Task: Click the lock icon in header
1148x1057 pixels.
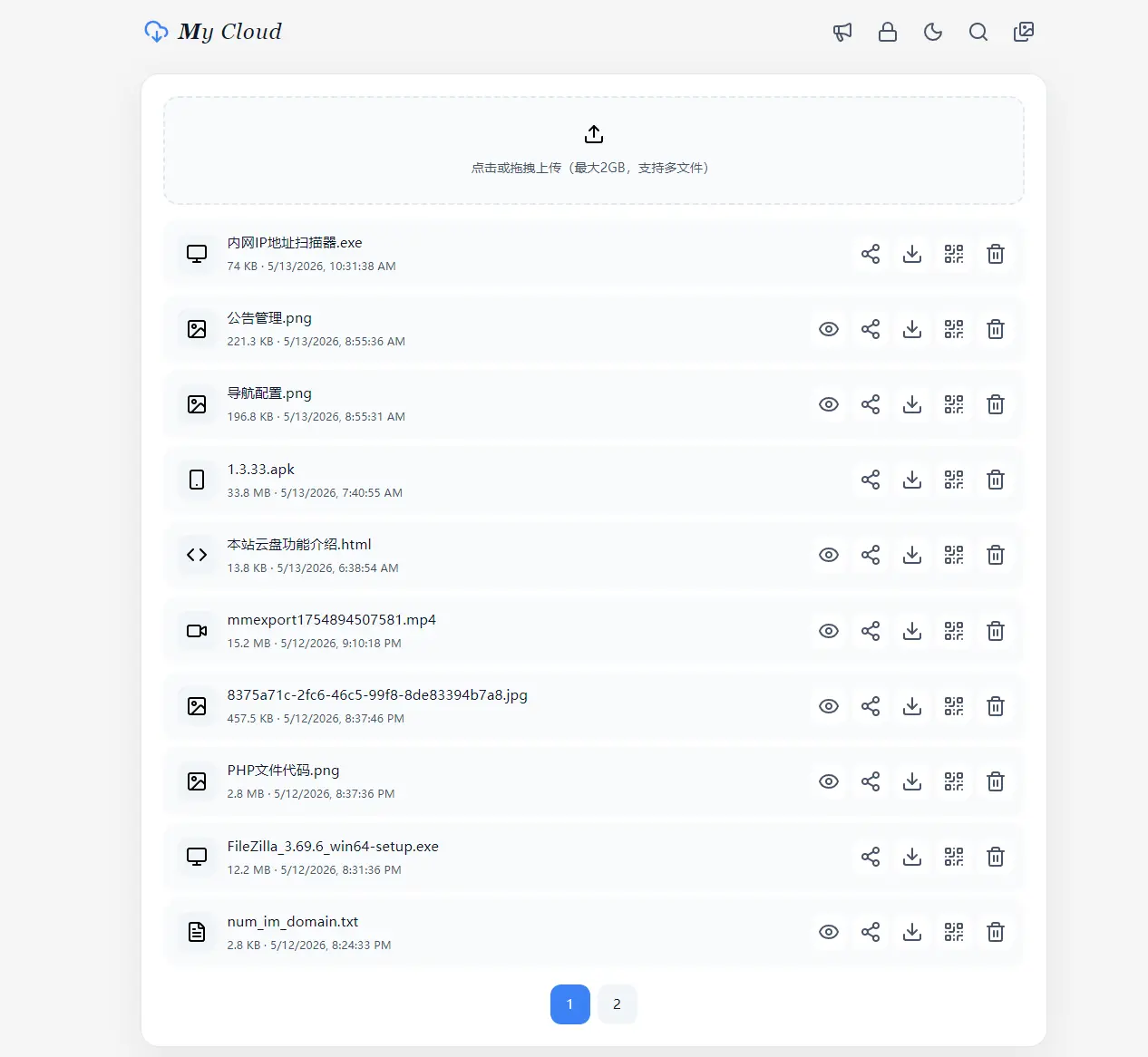Action: 888,33
